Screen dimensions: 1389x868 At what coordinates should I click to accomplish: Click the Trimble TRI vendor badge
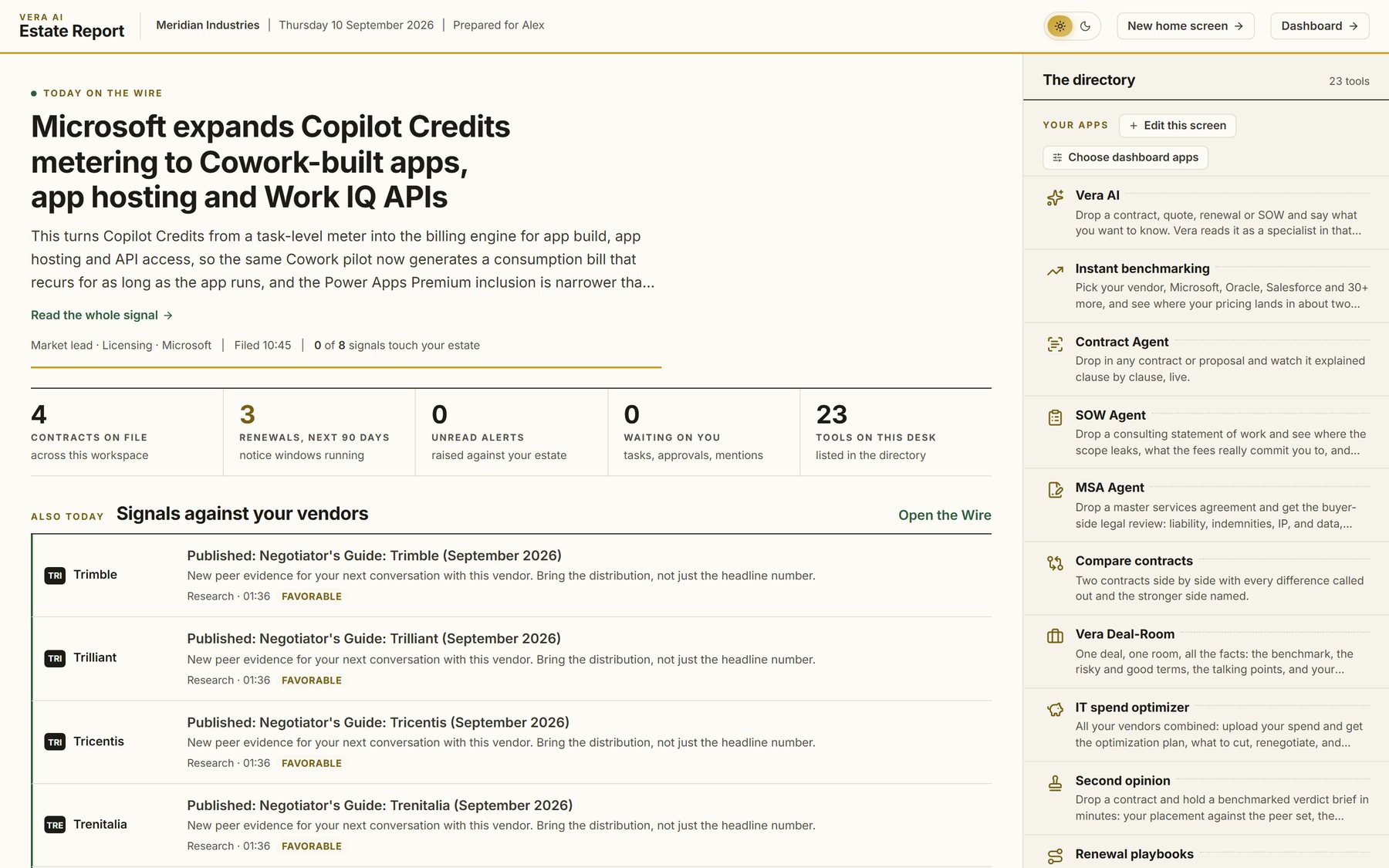click(55, 576)
